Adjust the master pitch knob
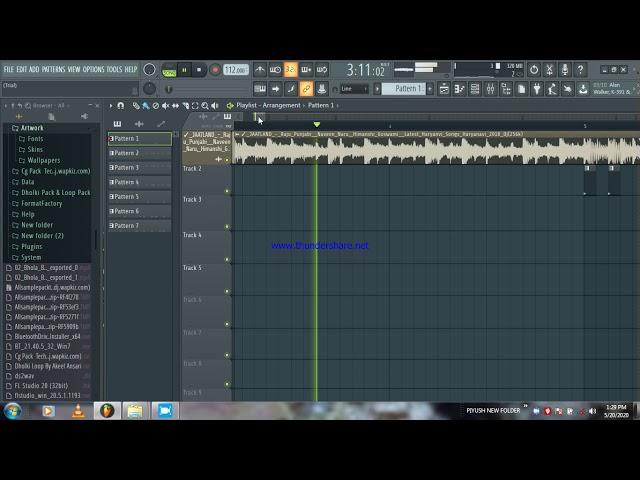Screen dimensions: 640x480 tap(149, 89)
